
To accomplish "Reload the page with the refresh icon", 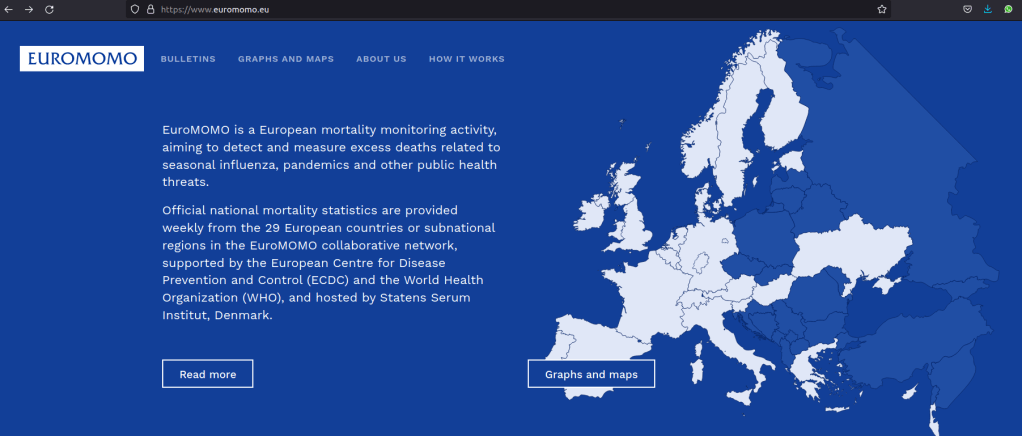I will pos(50,9).
